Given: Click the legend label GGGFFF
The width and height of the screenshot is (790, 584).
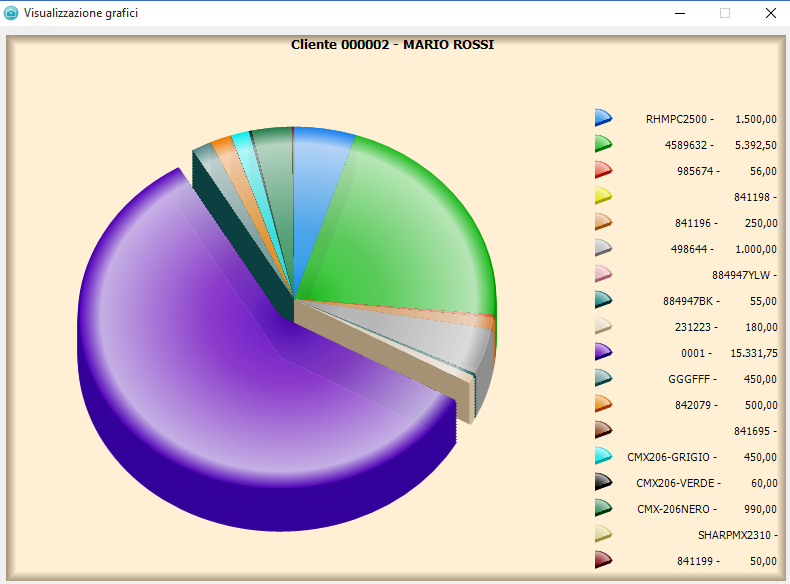Looking at the screenshot, I should click(x=689, y=379).
